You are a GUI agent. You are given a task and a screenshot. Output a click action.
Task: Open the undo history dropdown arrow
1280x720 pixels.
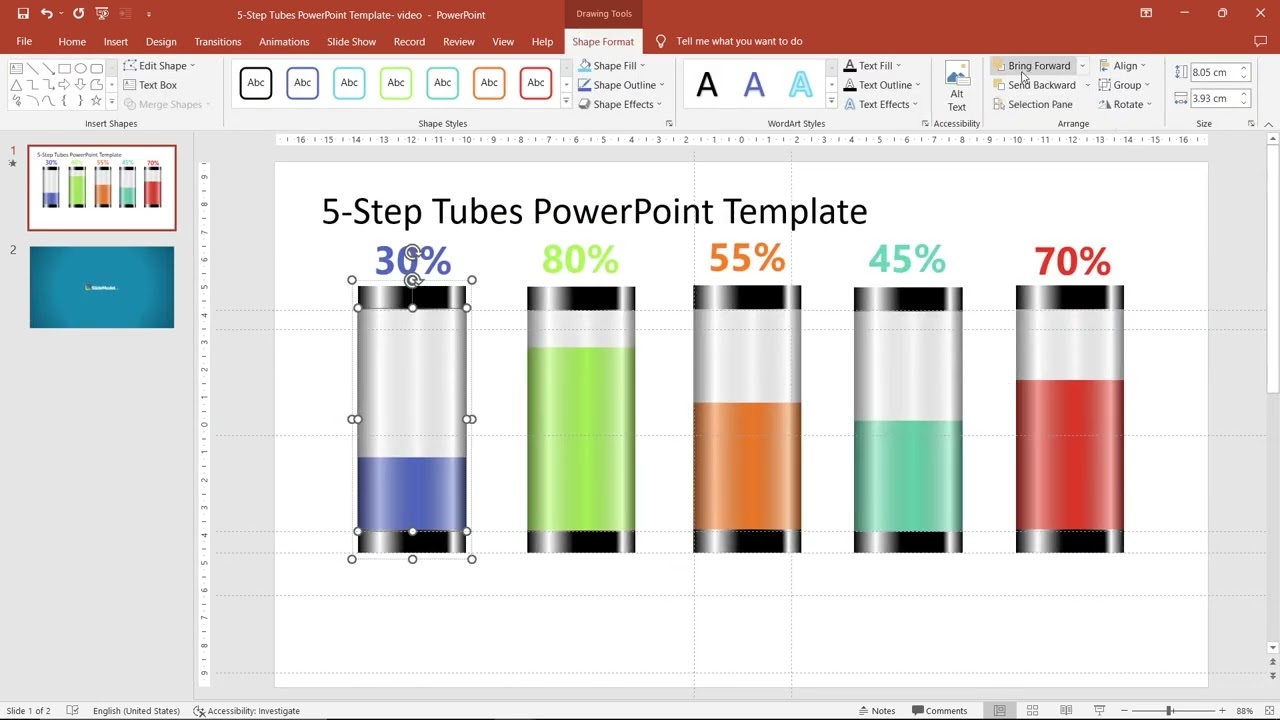(61, 15)
